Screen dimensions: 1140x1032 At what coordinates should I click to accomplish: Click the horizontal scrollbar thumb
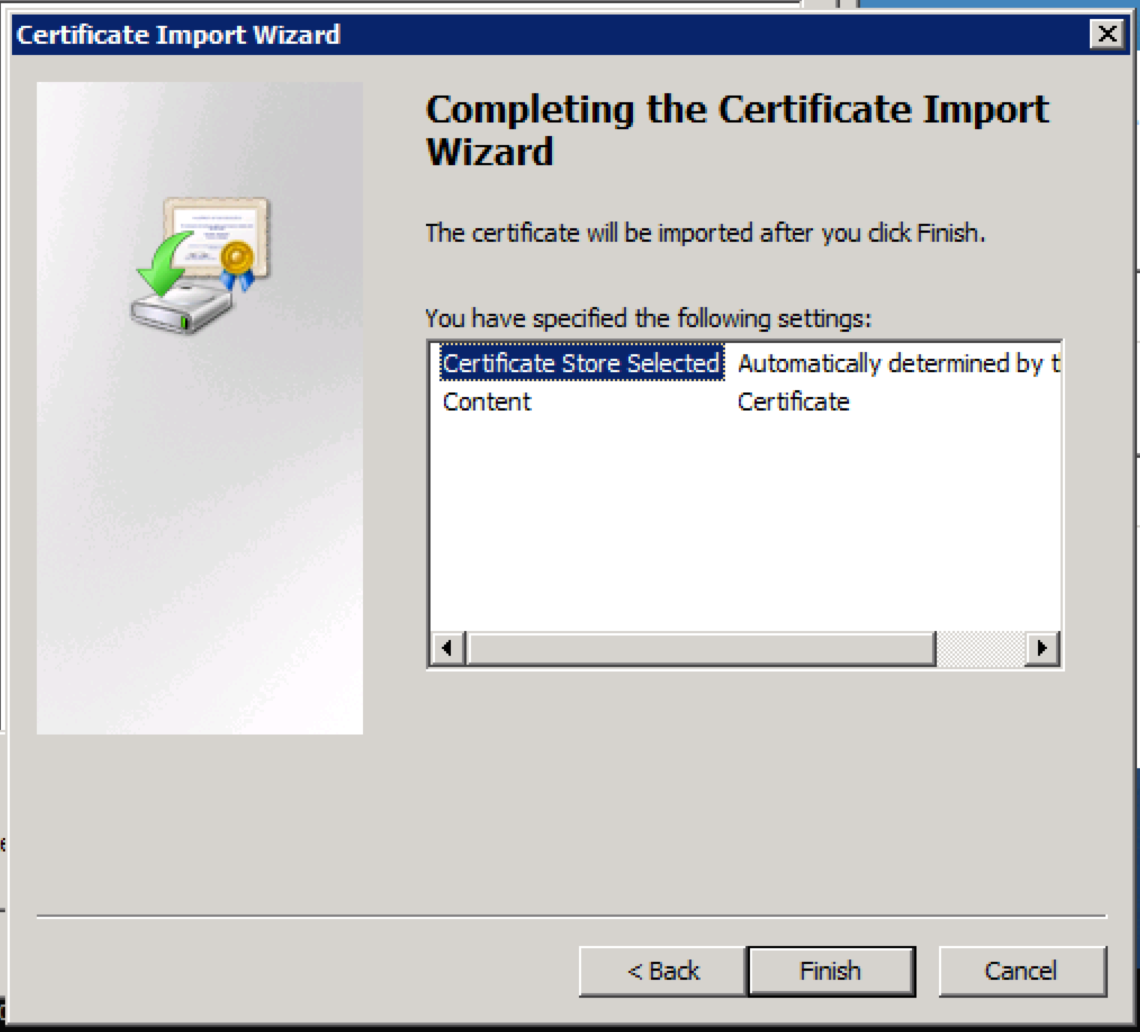click(x=700, y=648)
